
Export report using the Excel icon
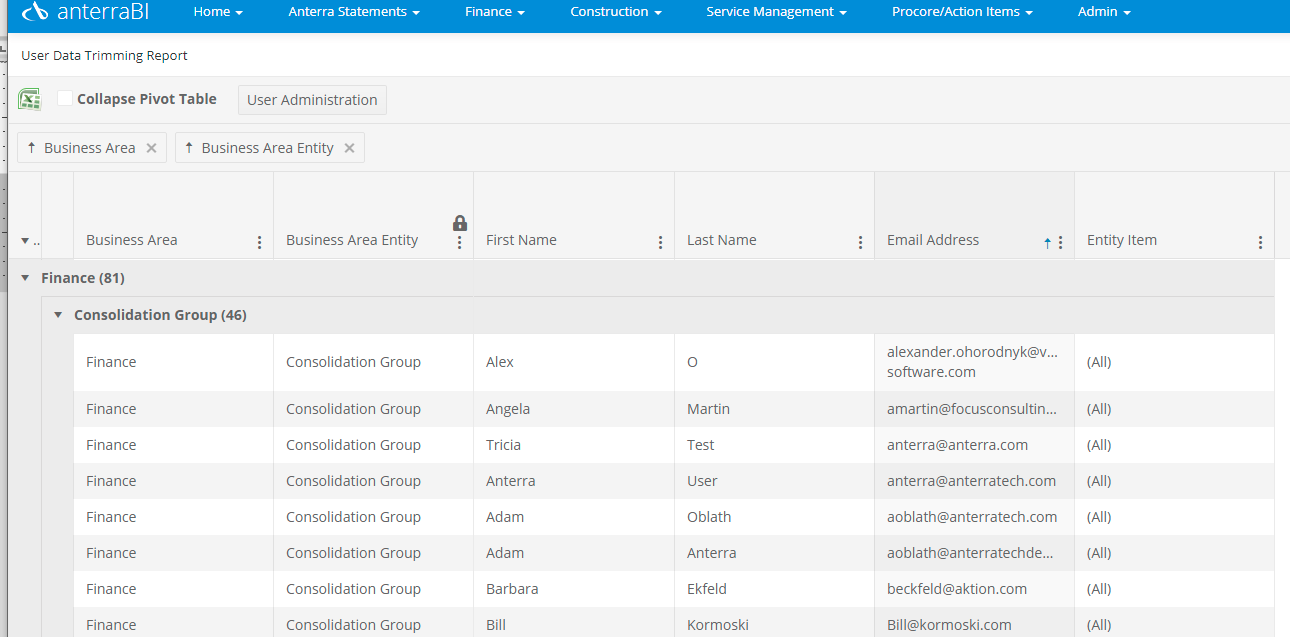tap(29, 99)
